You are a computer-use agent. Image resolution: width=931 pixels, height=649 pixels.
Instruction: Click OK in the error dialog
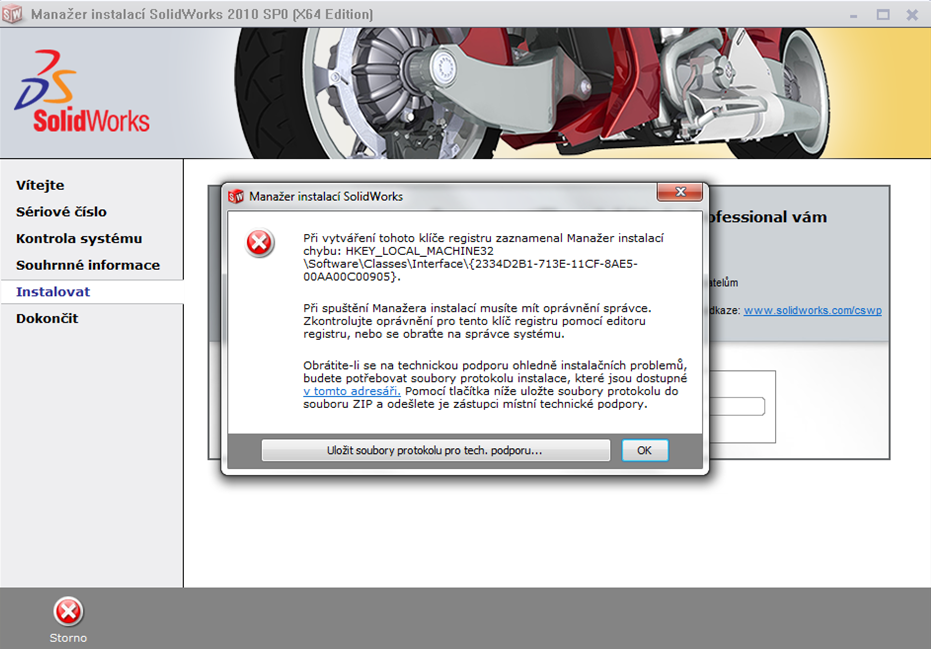[x=645, y=450]
